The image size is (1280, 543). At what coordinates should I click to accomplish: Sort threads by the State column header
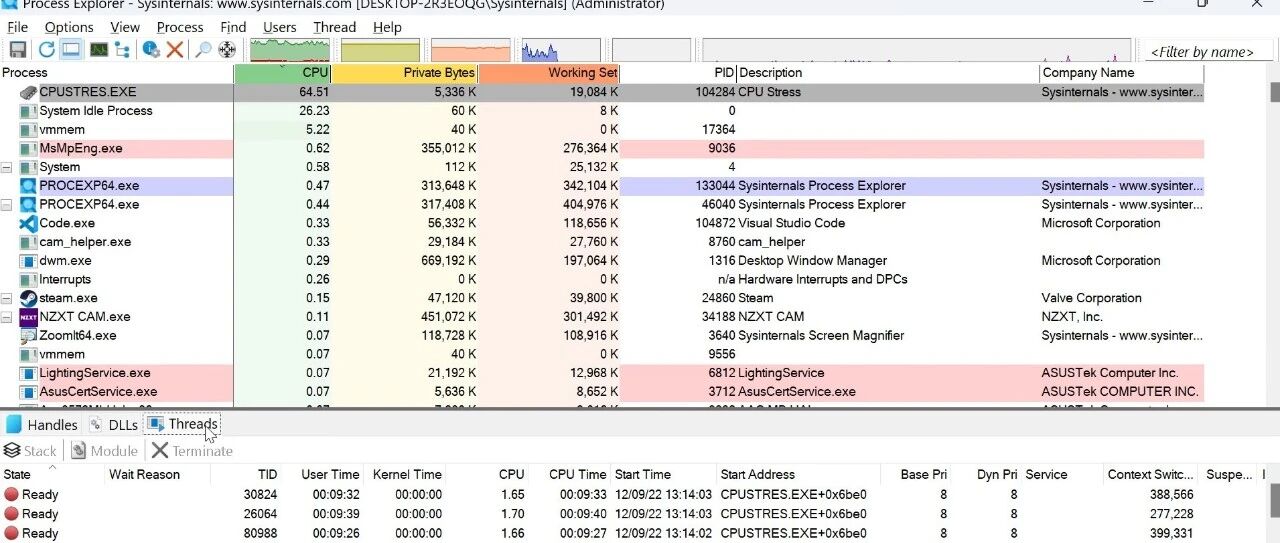(x=53, y=475)
